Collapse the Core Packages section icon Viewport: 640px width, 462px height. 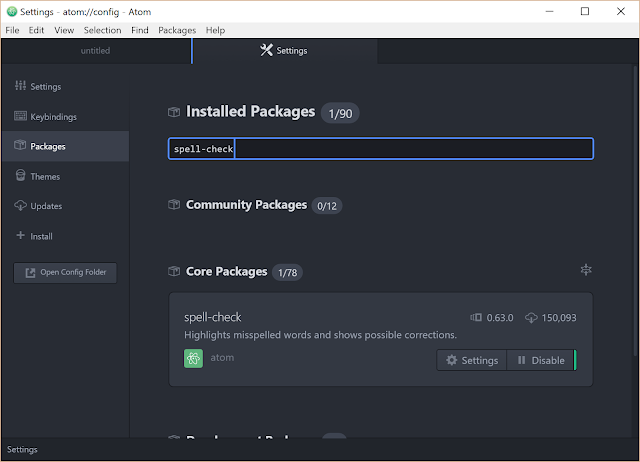click(x=586, y=270)
